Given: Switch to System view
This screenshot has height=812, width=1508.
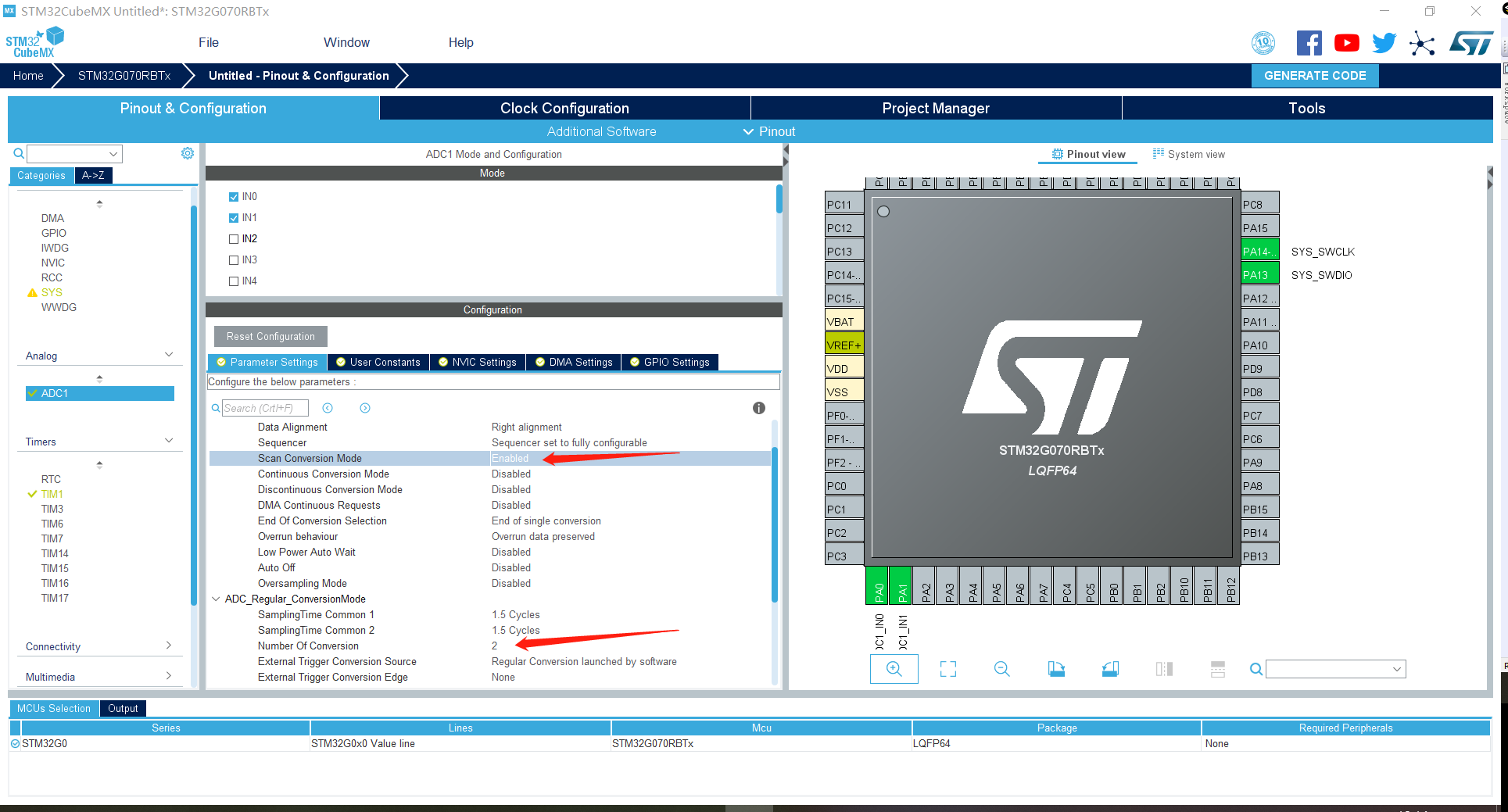Looking at the screenshot, I should [1188, 154].
